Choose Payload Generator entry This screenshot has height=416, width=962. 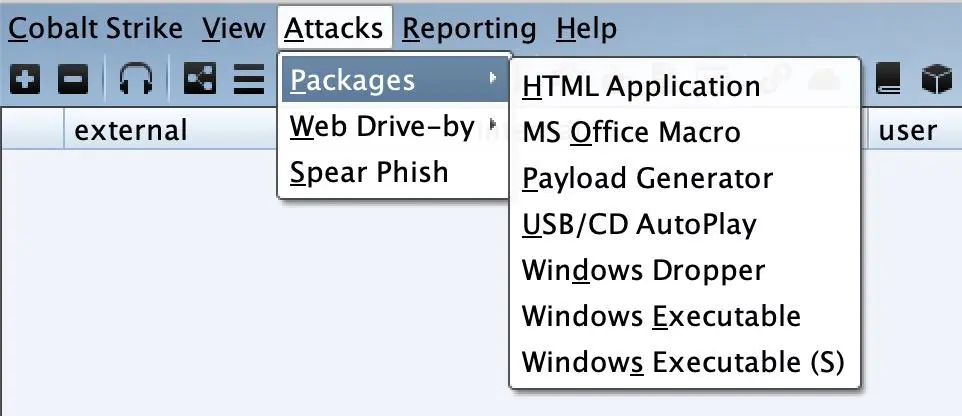point(647,179)
